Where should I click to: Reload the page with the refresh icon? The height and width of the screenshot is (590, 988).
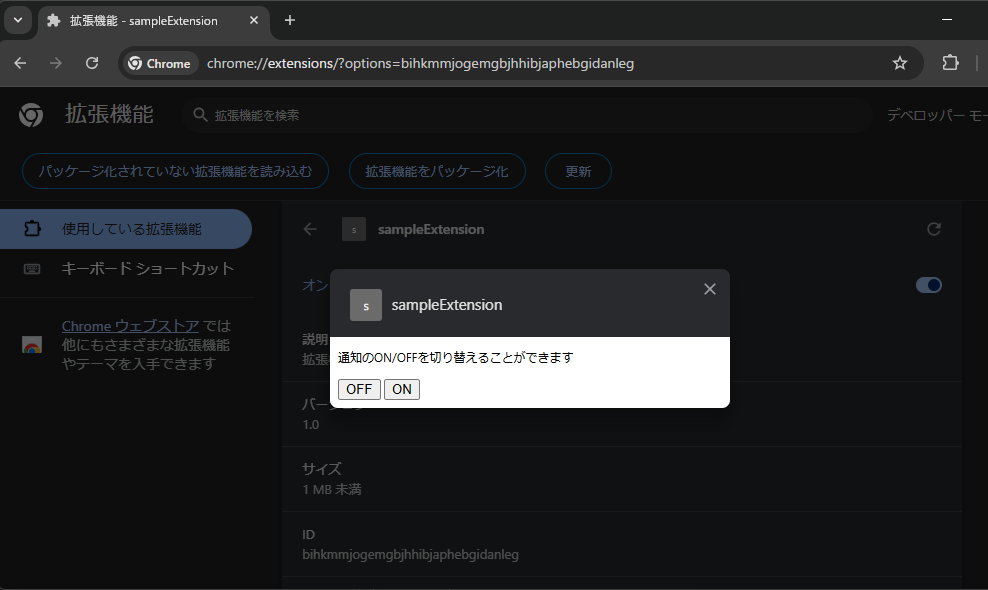(92, 63)
